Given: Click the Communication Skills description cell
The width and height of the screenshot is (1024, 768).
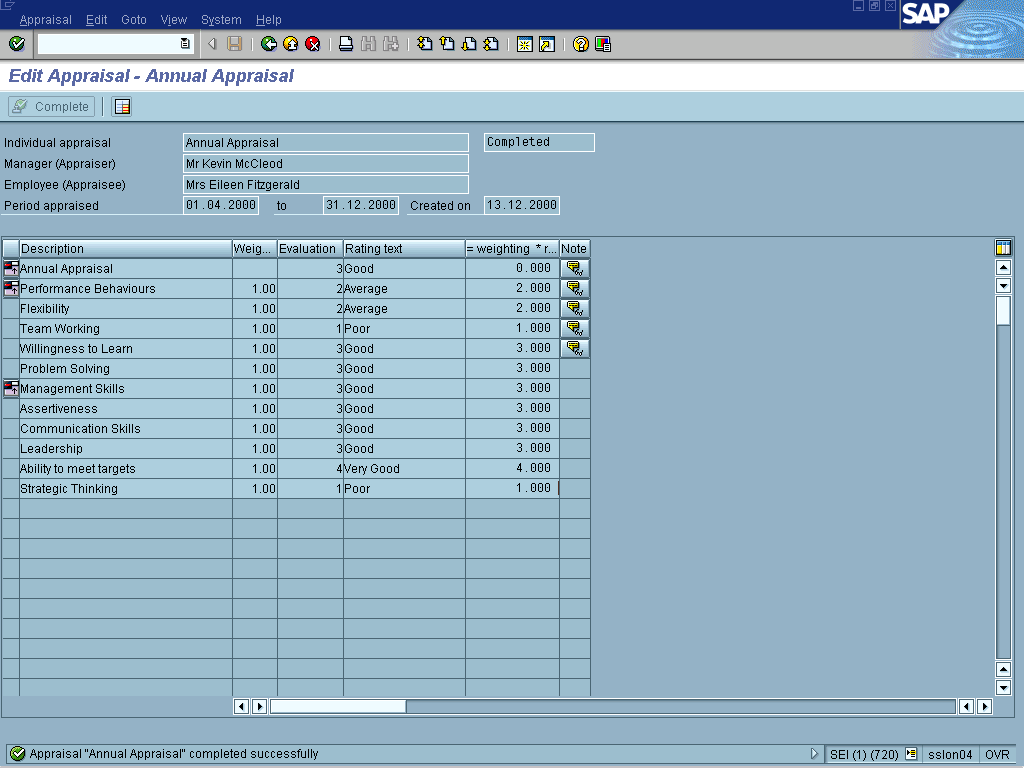Looking at the screenshot, I should (125, 428).
